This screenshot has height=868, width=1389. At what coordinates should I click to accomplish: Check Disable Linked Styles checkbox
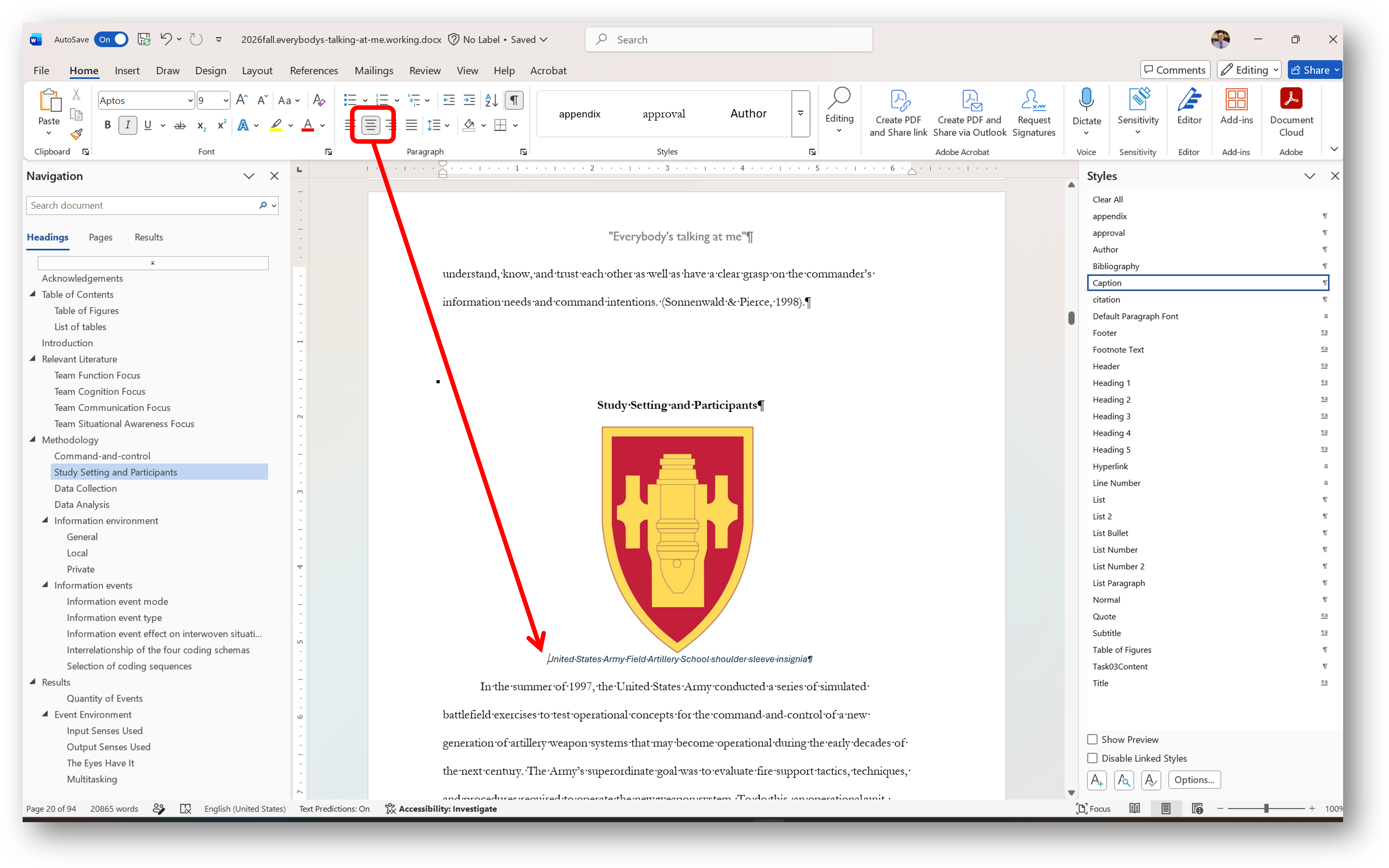point(1093,758)
